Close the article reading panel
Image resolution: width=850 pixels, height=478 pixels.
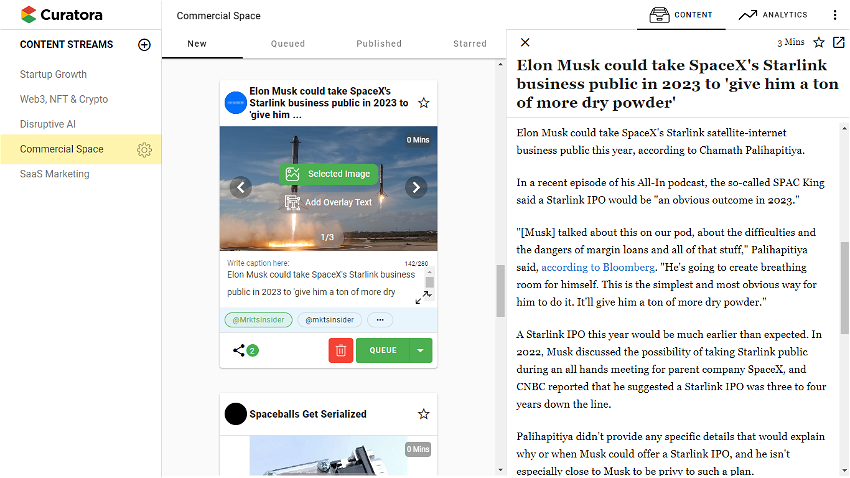[x=525, y=42]
